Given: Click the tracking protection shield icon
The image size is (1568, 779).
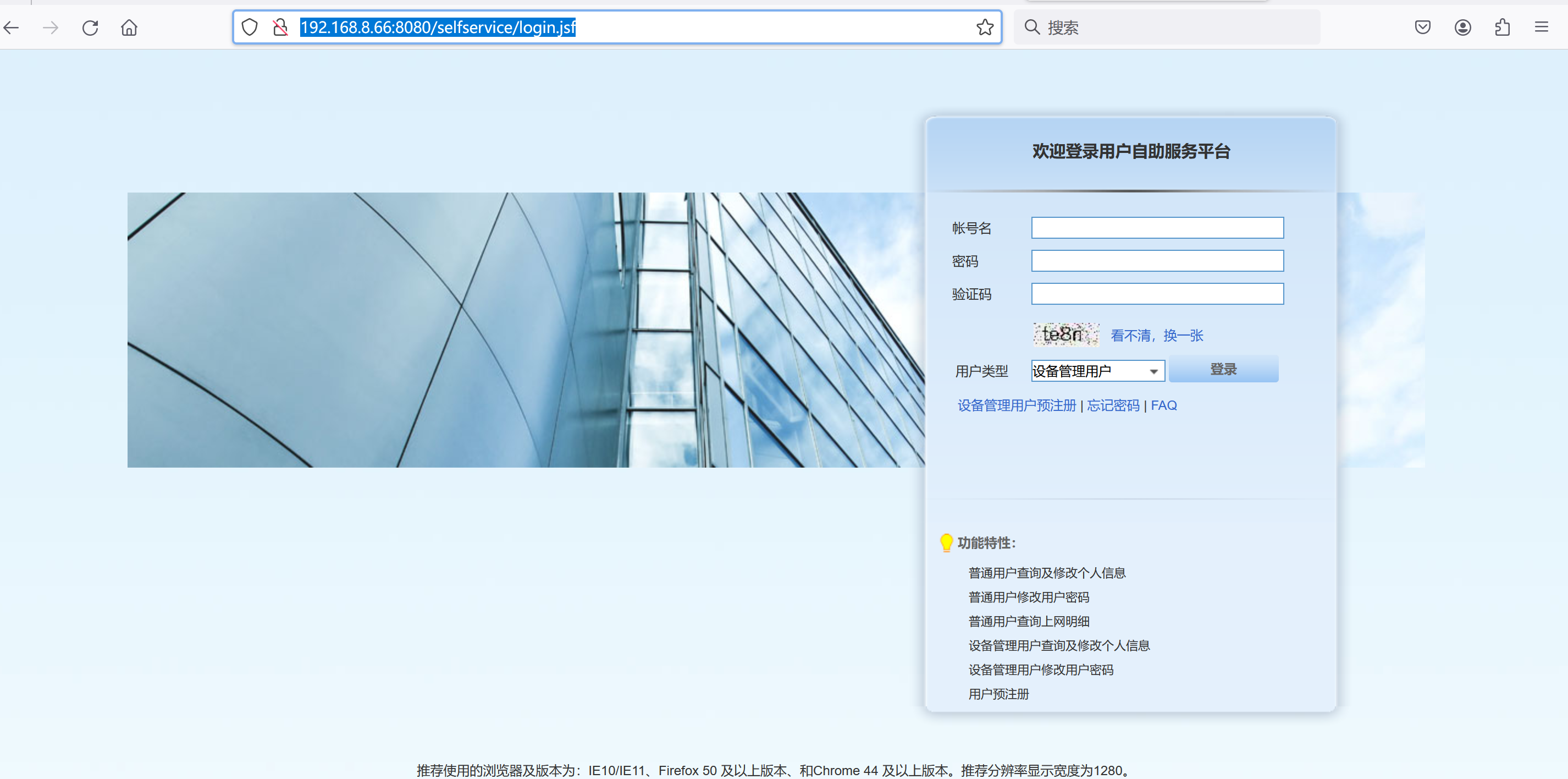Looking at the screenshot, I should point(250,28).
